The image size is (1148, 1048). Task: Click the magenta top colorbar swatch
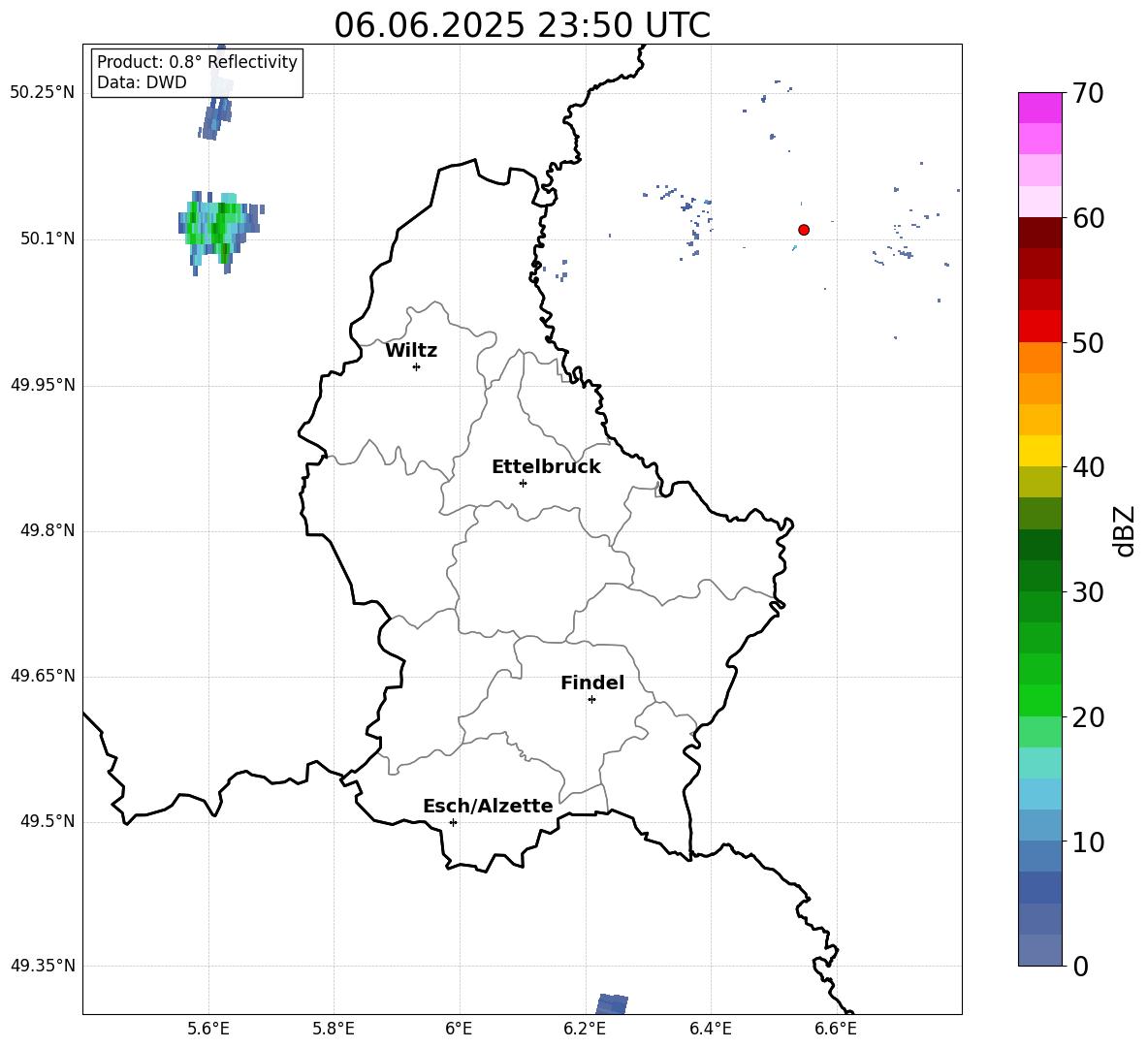1040,109
